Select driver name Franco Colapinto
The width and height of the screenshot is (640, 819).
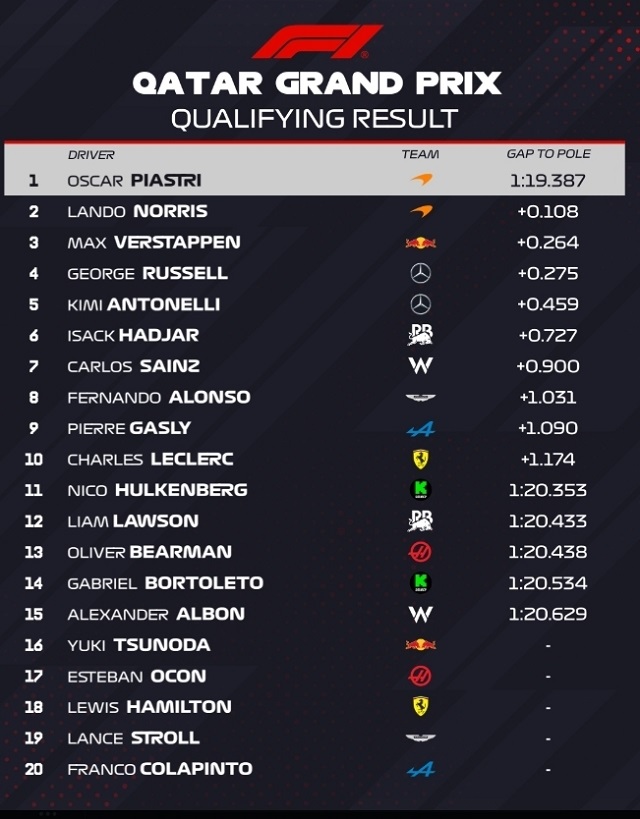(159, 769)
